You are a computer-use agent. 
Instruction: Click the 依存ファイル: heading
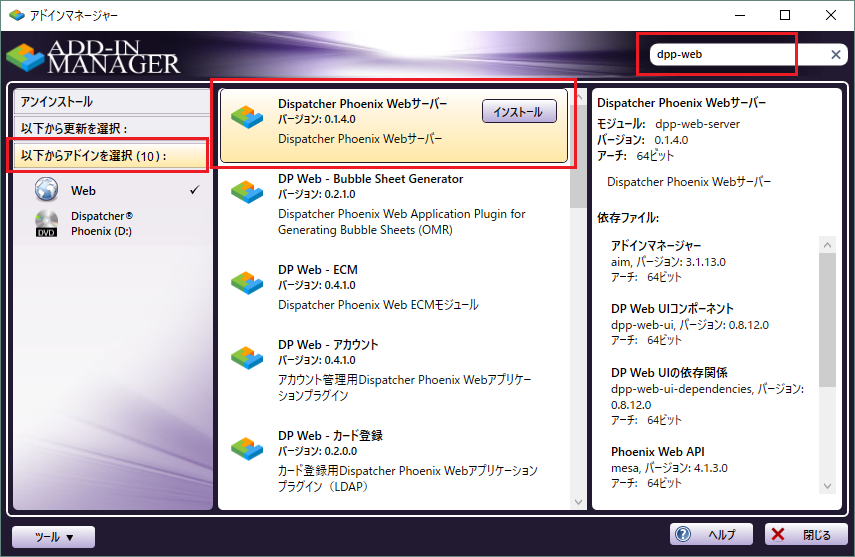tap(628, 218)
